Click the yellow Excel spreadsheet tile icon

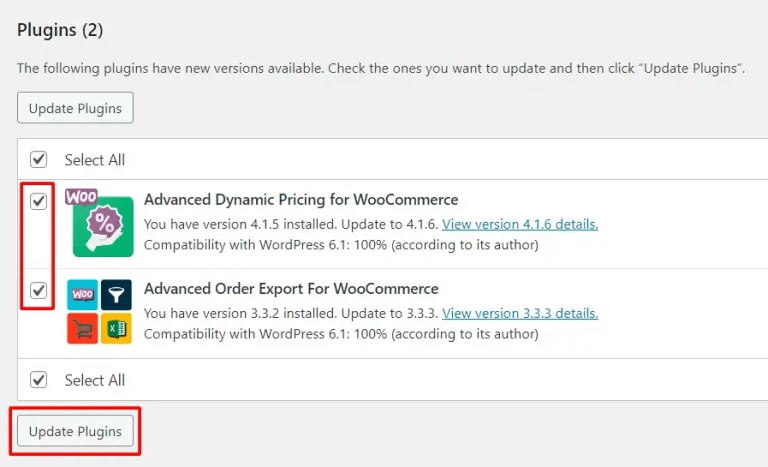(116, 328)
